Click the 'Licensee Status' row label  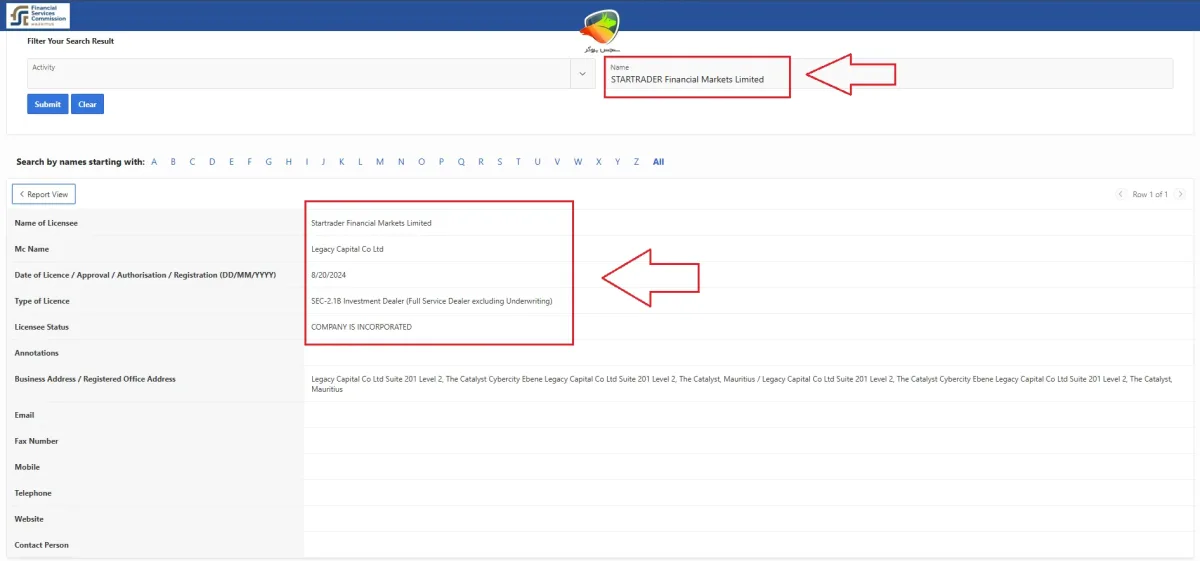tap(41, 327)
